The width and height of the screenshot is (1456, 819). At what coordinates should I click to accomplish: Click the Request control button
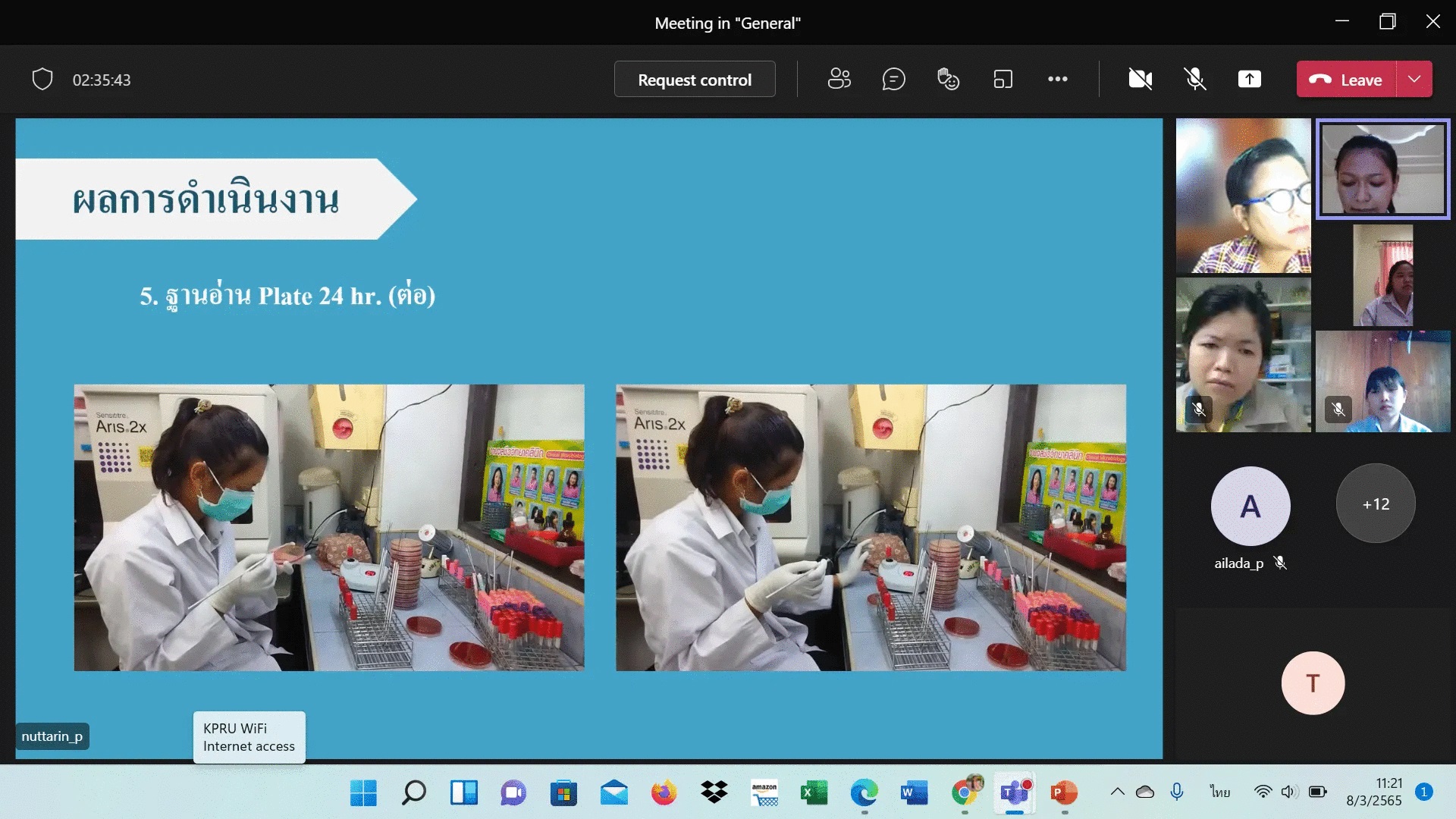point(694,79)
